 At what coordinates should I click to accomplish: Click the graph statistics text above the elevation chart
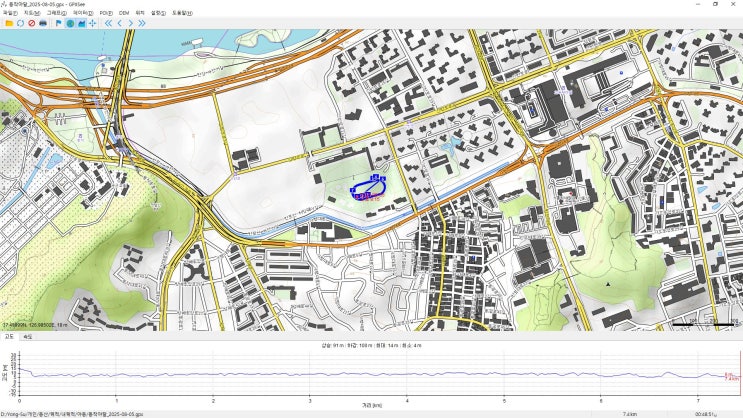(x=371, y=345)
